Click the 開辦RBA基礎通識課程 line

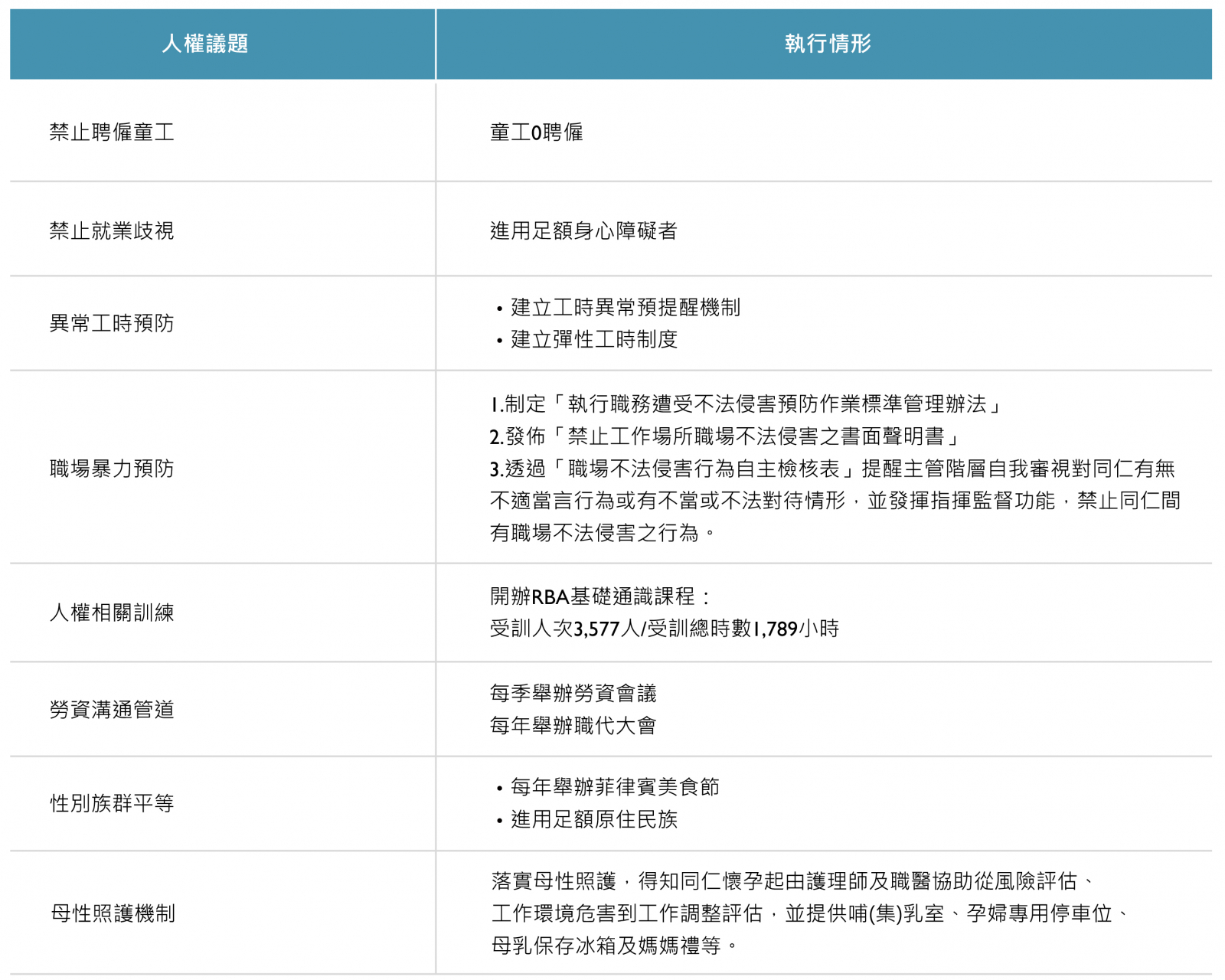pos(600,596)
